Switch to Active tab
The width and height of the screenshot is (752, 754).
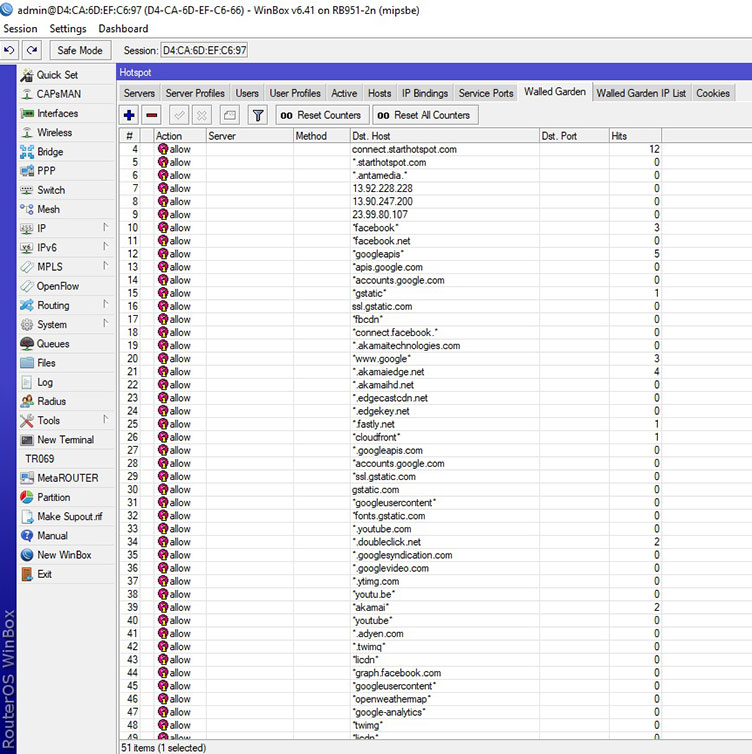coord(344,93)
